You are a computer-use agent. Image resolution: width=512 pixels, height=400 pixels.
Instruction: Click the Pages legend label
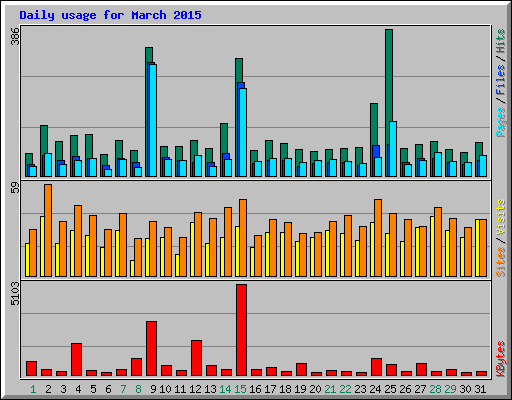tap(500, 122)
